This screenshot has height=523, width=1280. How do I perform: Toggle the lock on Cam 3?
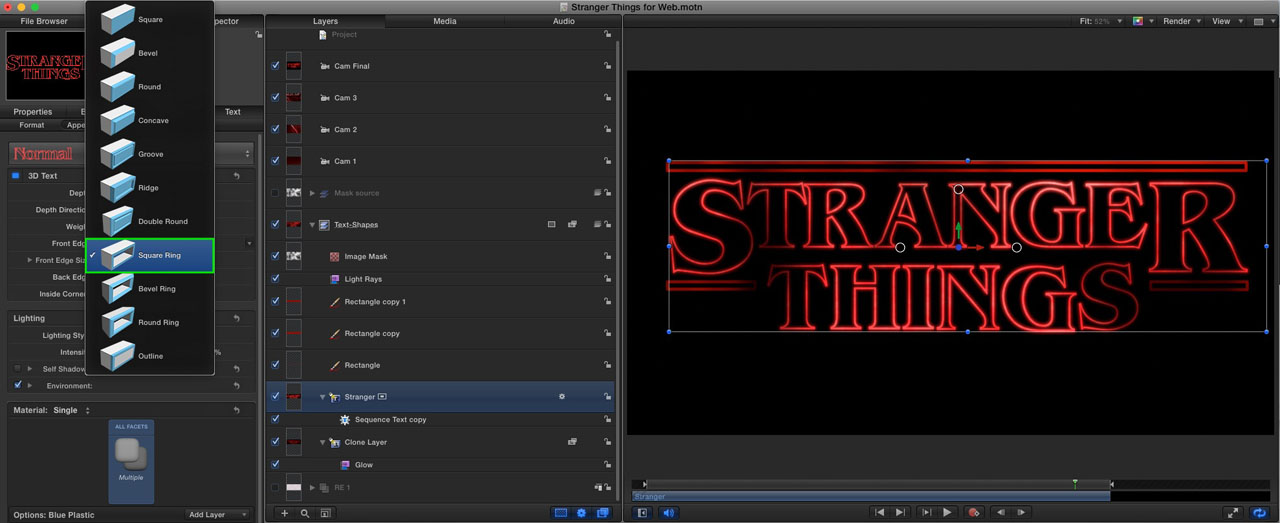(607, 98)
